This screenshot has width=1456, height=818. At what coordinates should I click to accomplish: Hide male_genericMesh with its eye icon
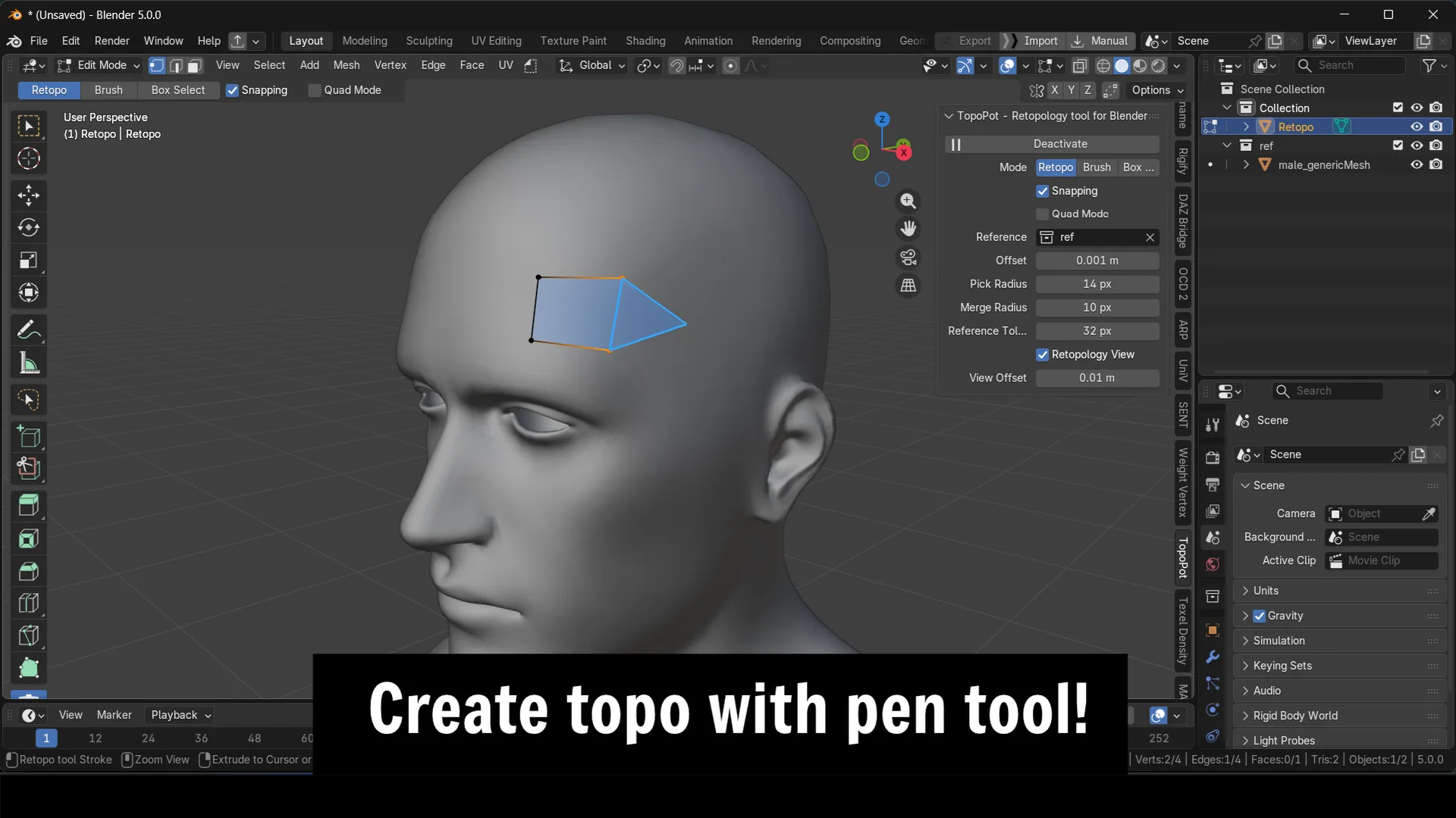(x=1417, y=165)
